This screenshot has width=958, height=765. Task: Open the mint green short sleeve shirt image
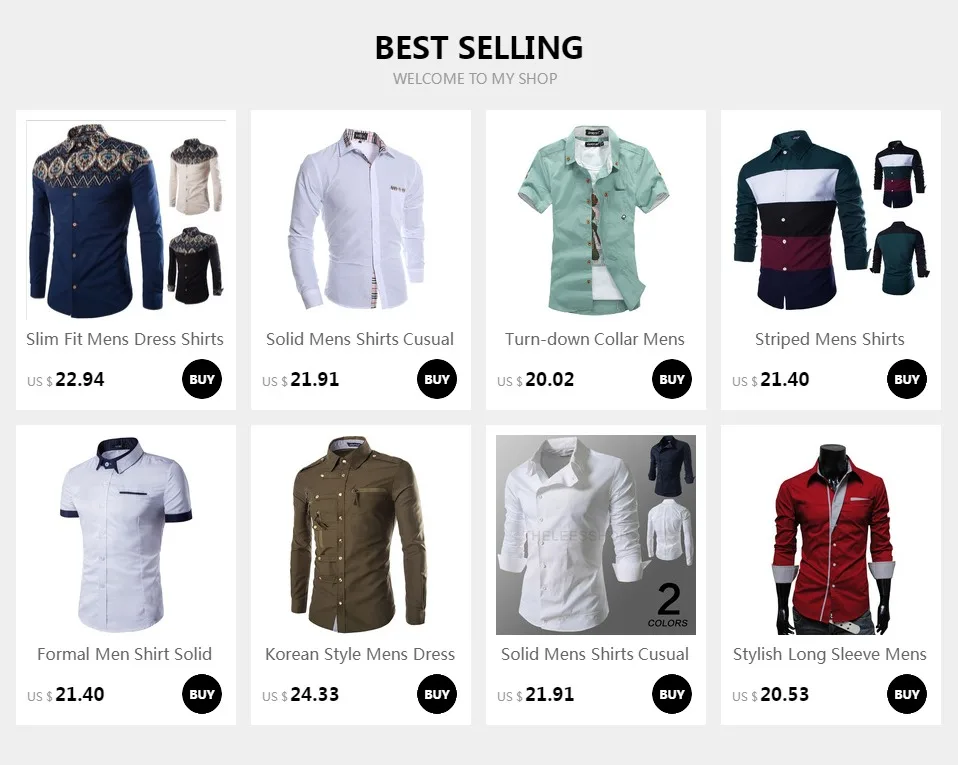click(x=596, y=220)
